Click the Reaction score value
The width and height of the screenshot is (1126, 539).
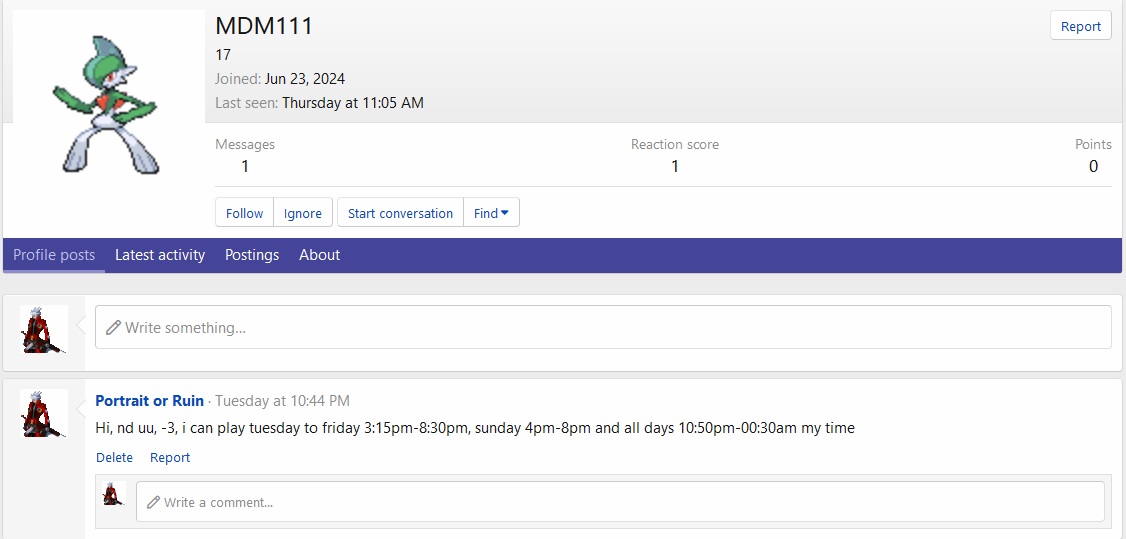click(675, 167)
